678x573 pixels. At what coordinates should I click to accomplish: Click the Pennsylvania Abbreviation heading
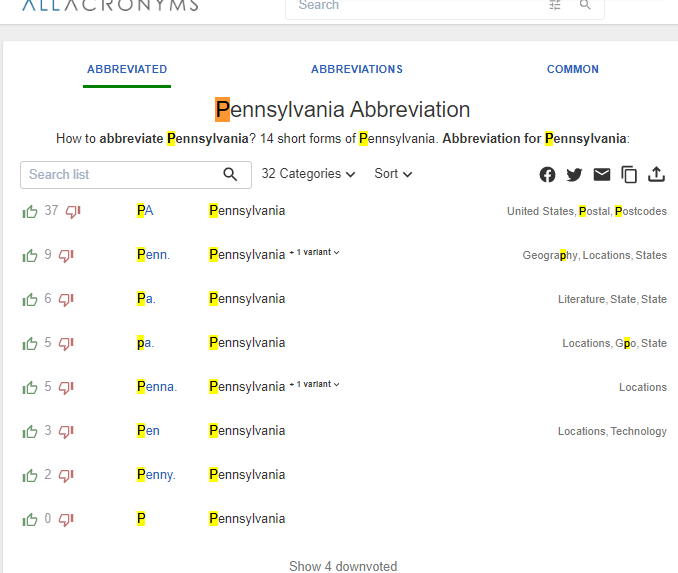click(342, 109)
